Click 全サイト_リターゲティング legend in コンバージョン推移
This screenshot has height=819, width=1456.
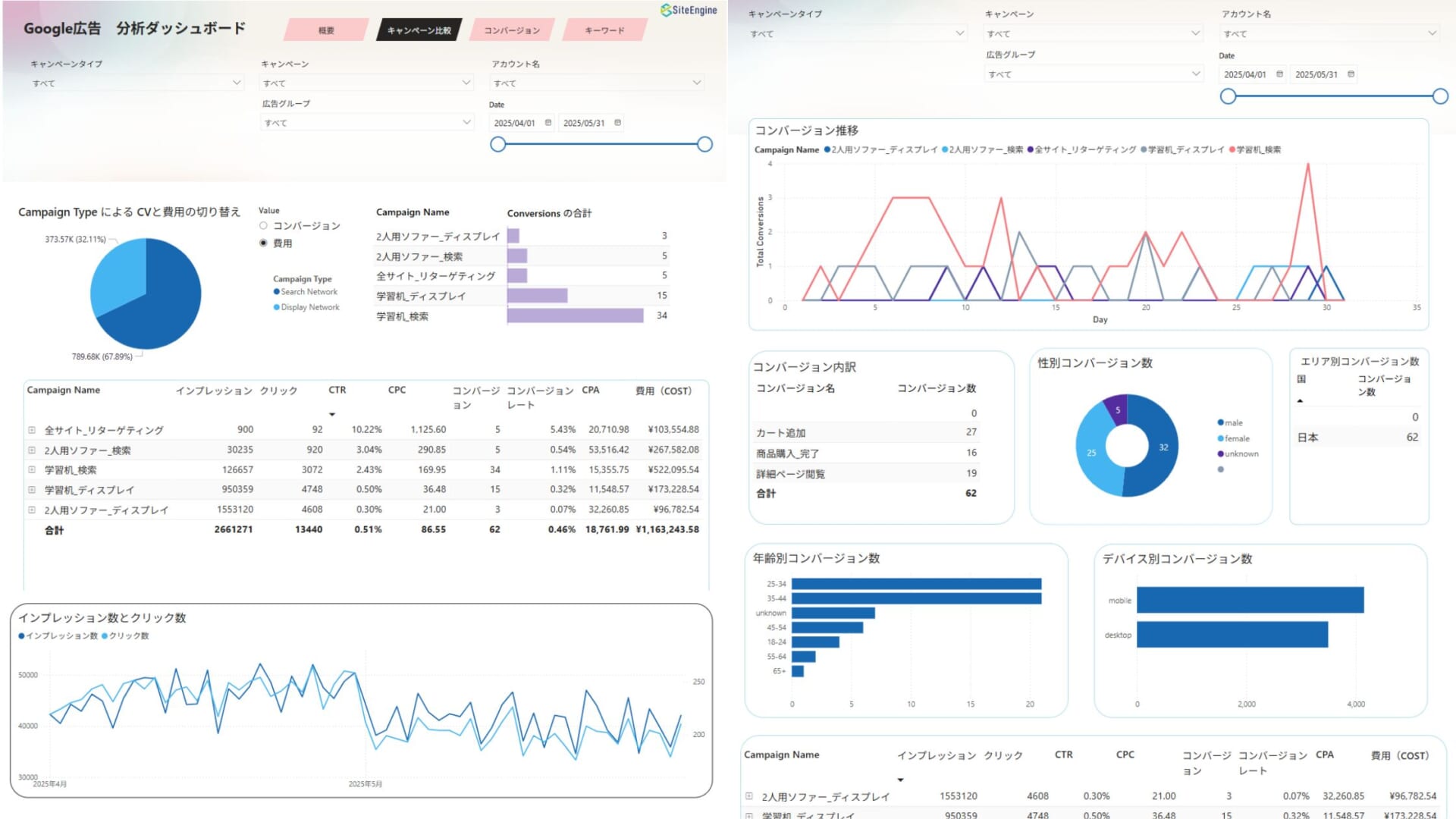[1082, 150]
